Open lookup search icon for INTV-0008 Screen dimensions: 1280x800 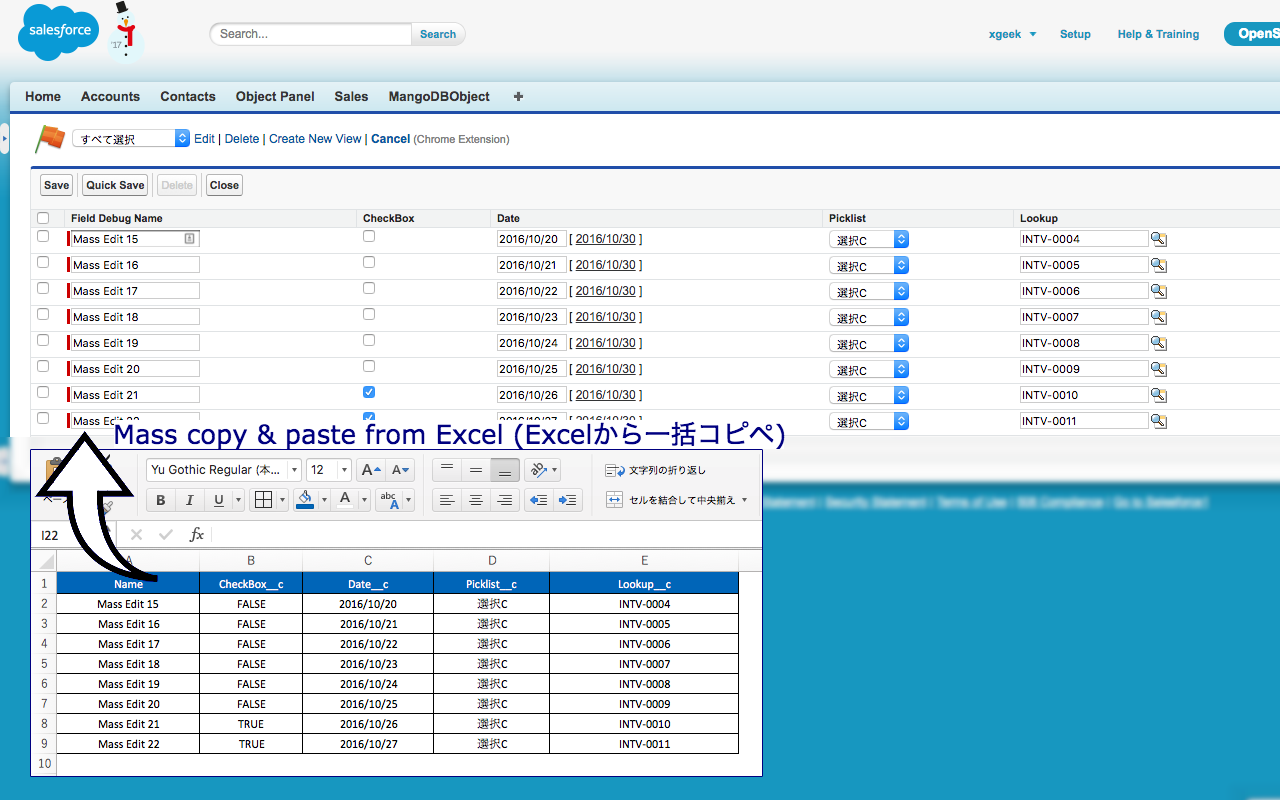(1159, 343)
